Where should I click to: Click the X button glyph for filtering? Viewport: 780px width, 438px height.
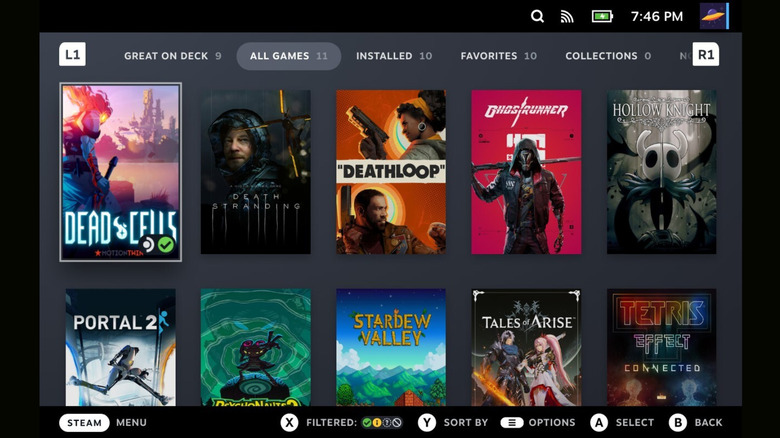pos(289,423)
